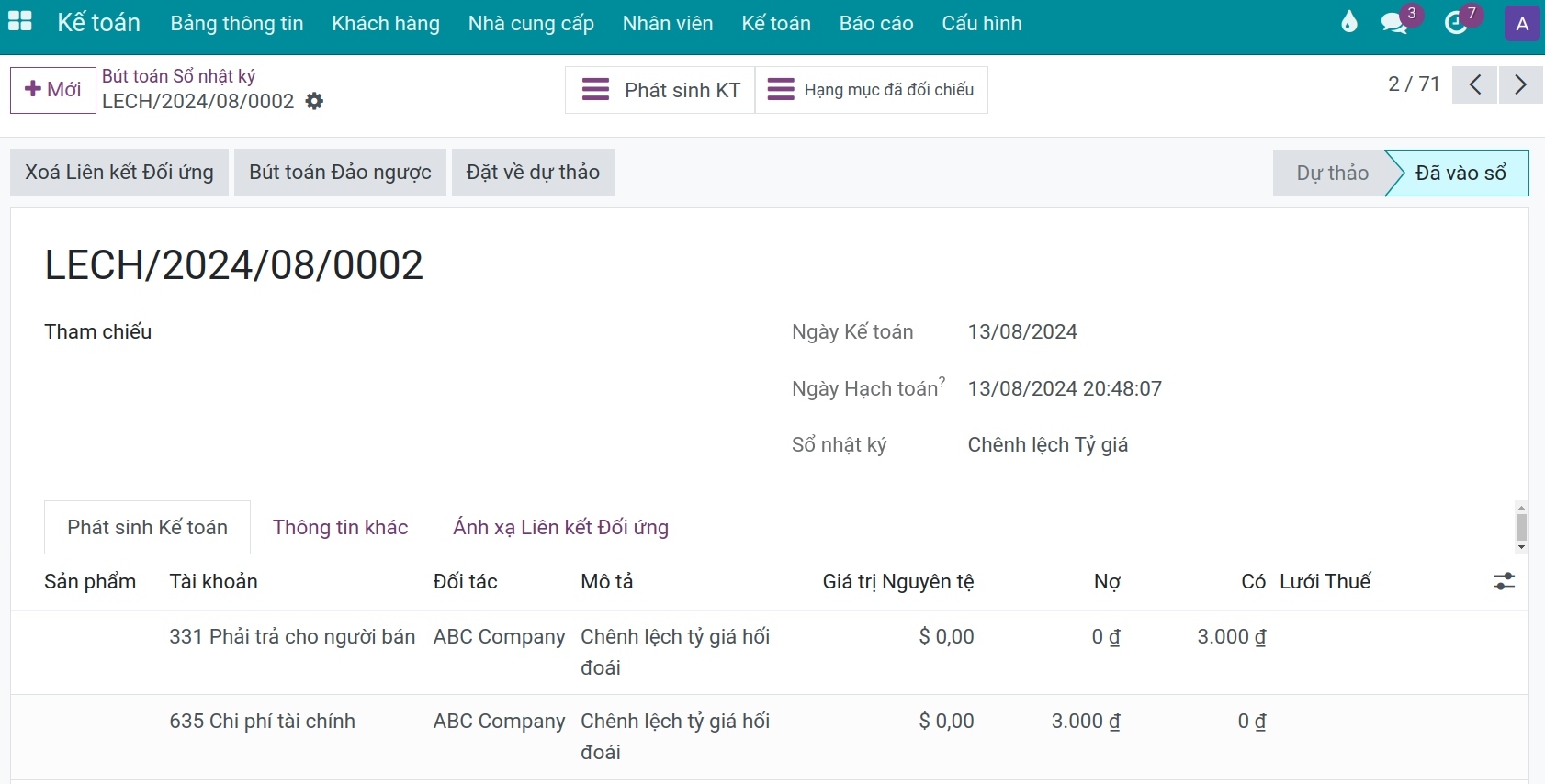Click Bút toán Sổ nhật ký breadcrumb
1545x784 pixels.
pos(178,76)
